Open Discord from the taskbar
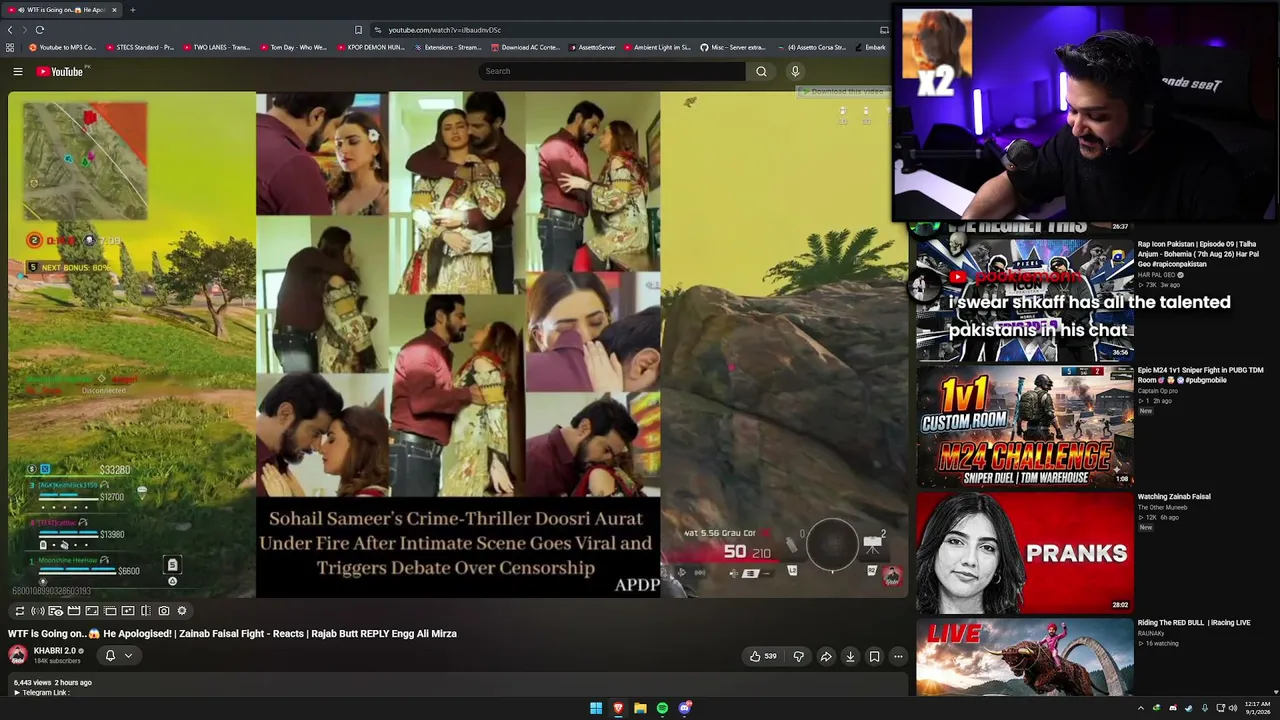Screen dimensions: 1280x720 685,708
